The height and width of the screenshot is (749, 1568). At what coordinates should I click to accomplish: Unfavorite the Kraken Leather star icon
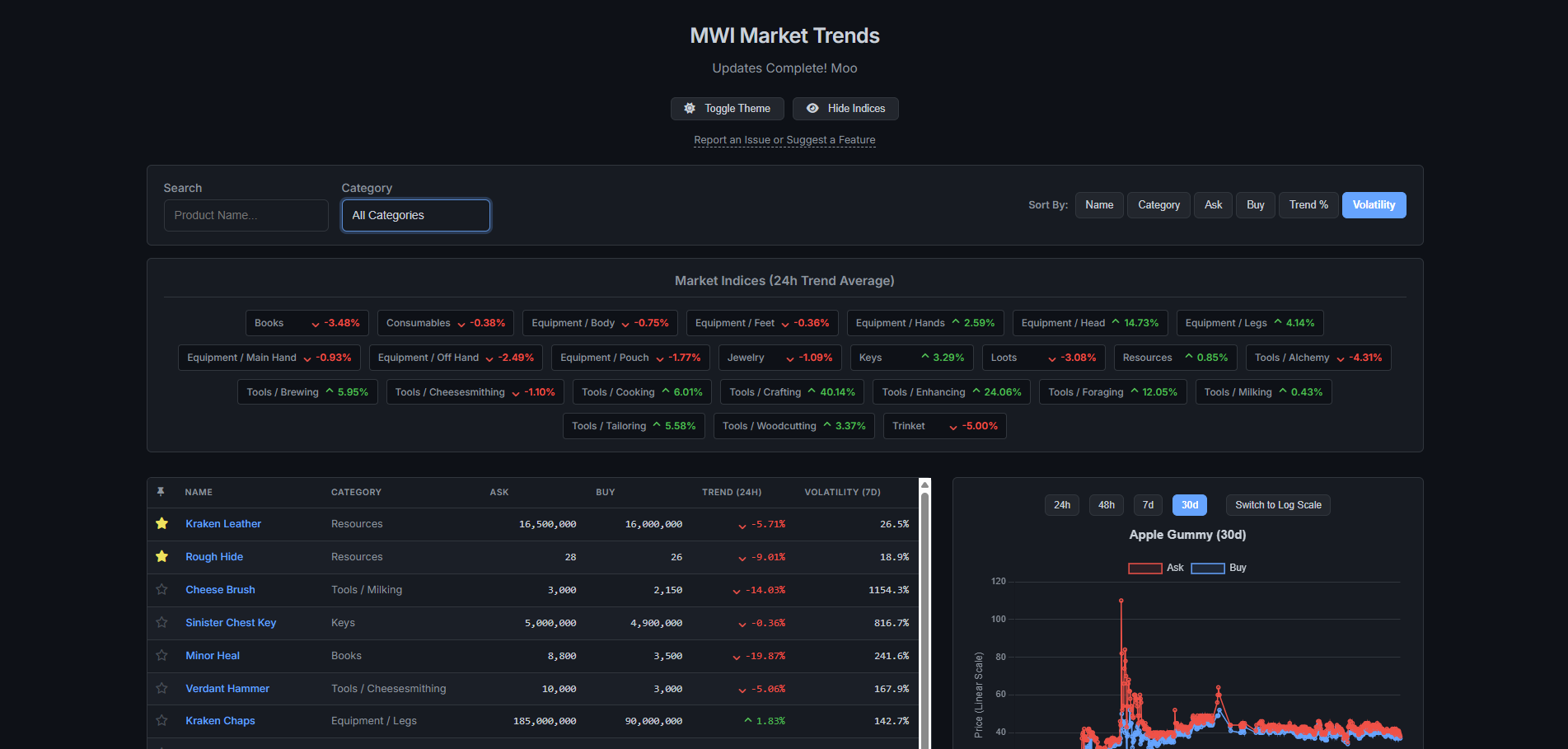tap(161, 524)
